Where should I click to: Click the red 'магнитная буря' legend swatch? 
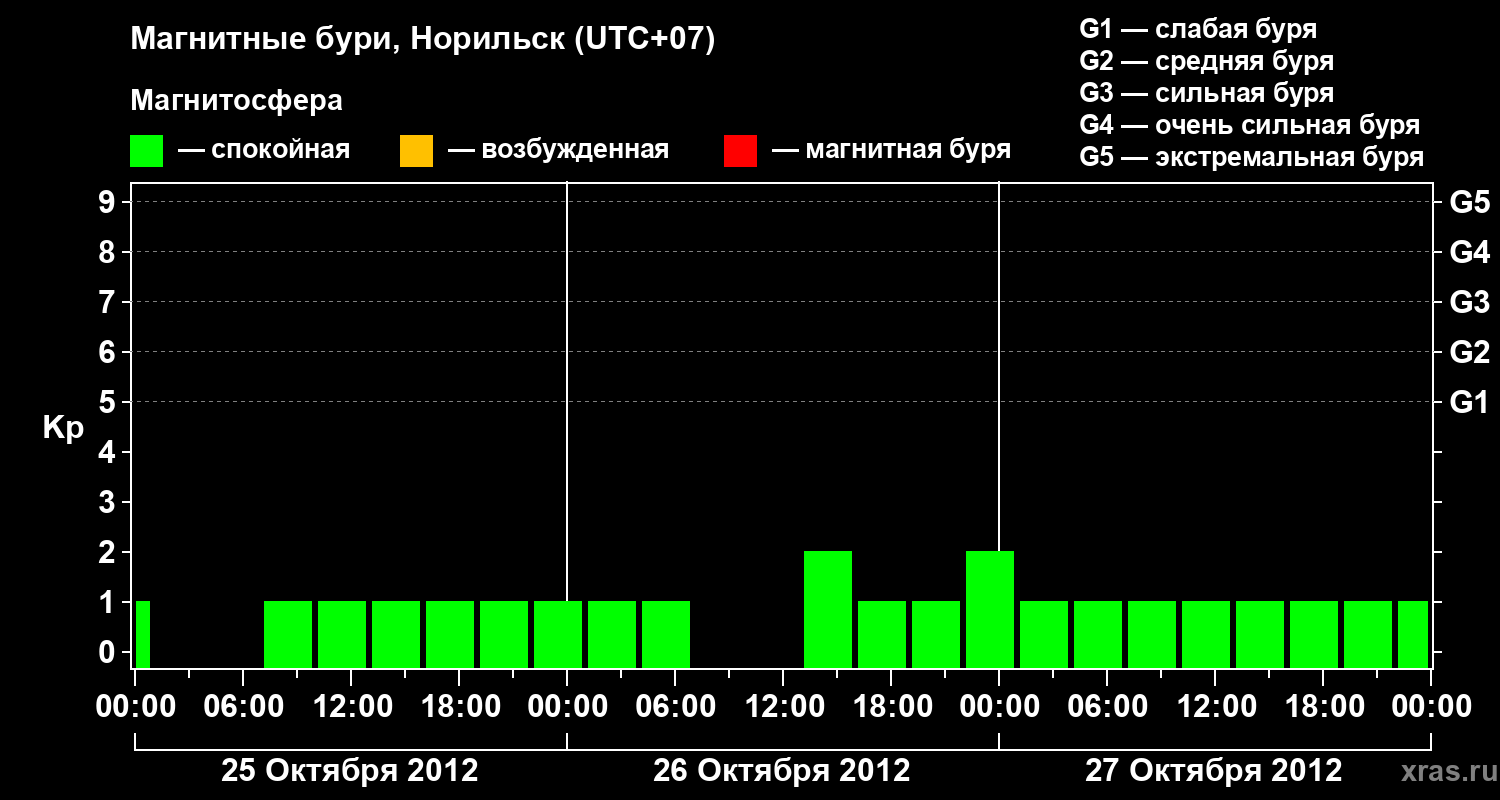click(740, 151)
